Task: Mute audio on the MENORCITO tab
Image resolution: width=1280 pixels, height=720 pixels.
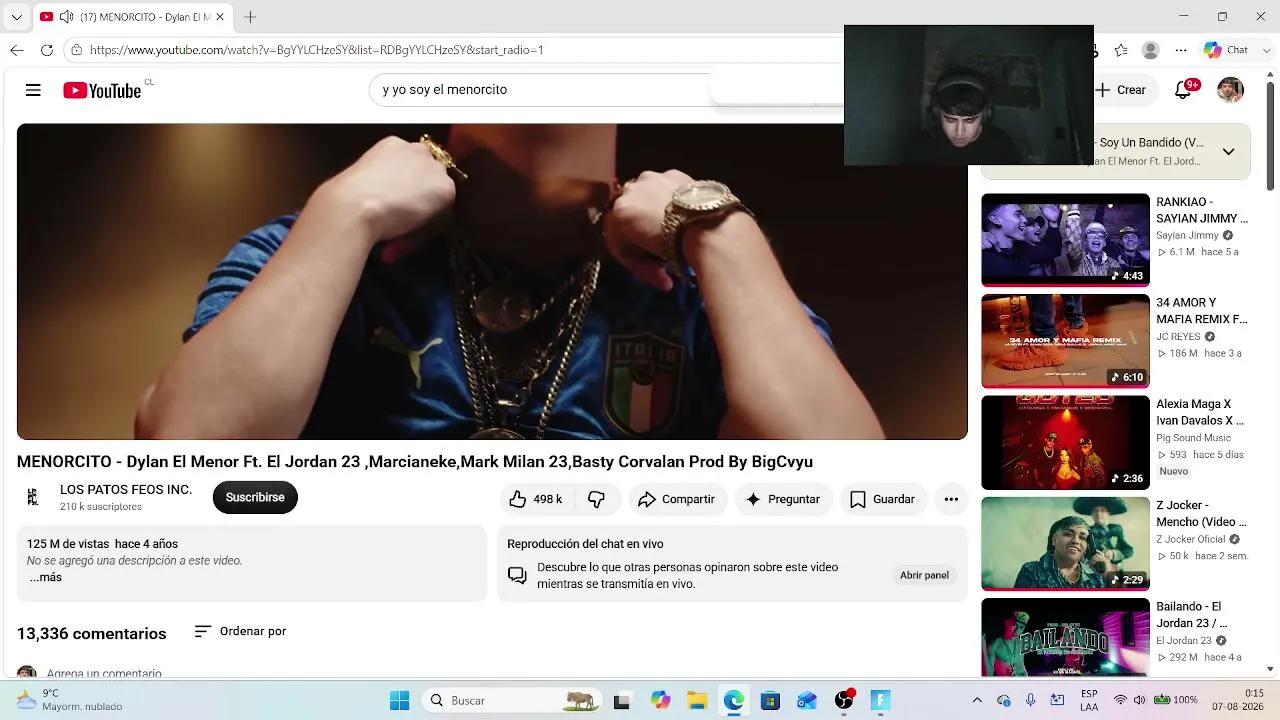Action: (66, 17)
